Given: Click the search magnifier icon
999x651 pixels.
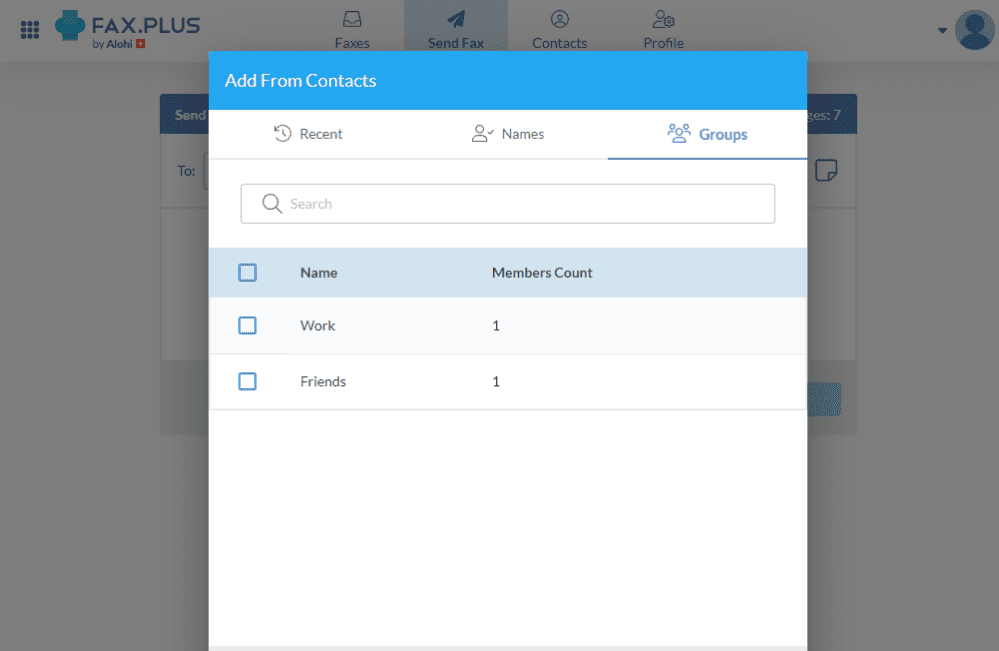Looking at the screenshot, I should click(x=271, y=203).
